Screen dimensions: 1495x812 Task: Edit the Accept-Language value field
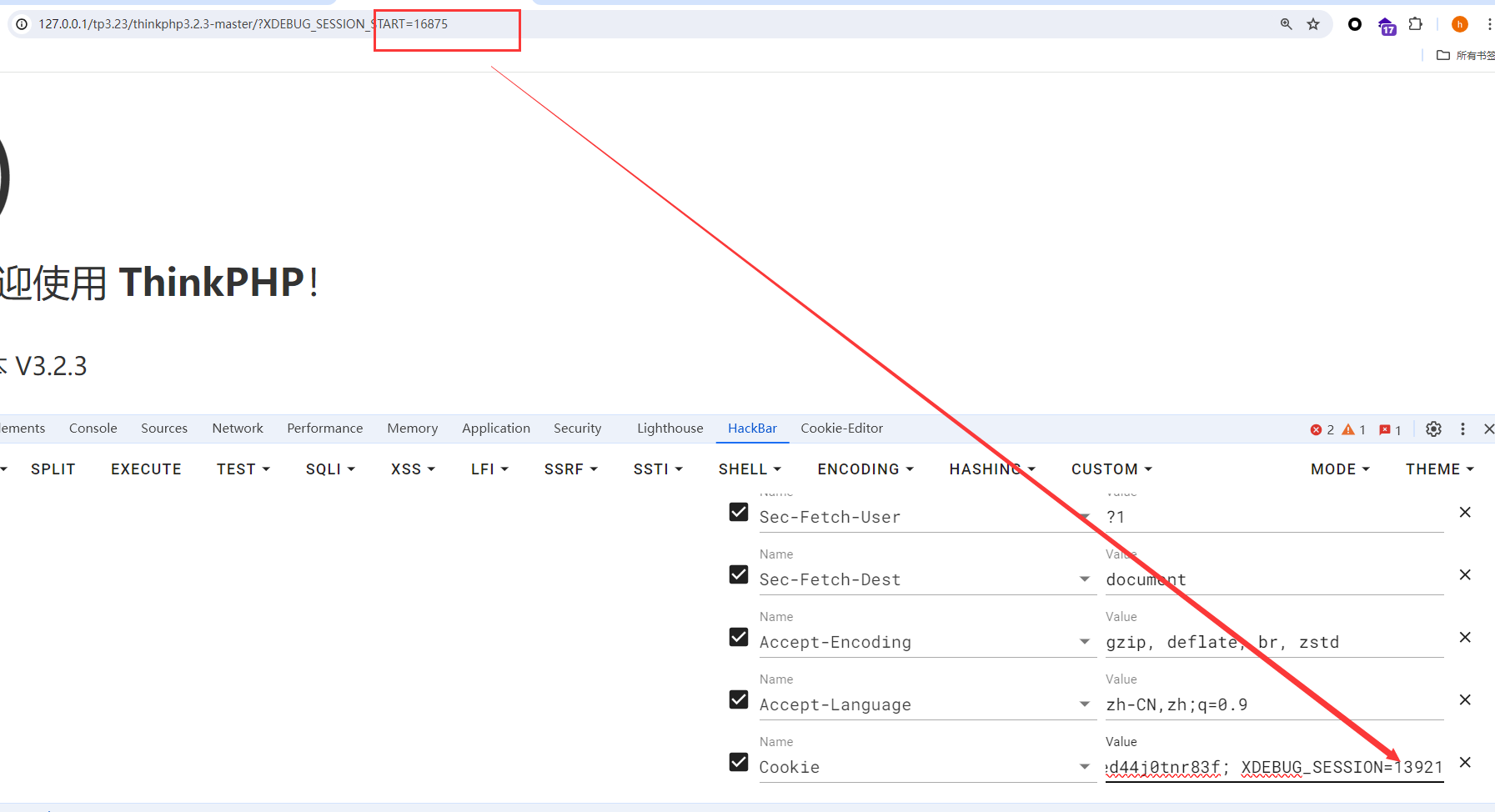click(x=1274, y=704)
